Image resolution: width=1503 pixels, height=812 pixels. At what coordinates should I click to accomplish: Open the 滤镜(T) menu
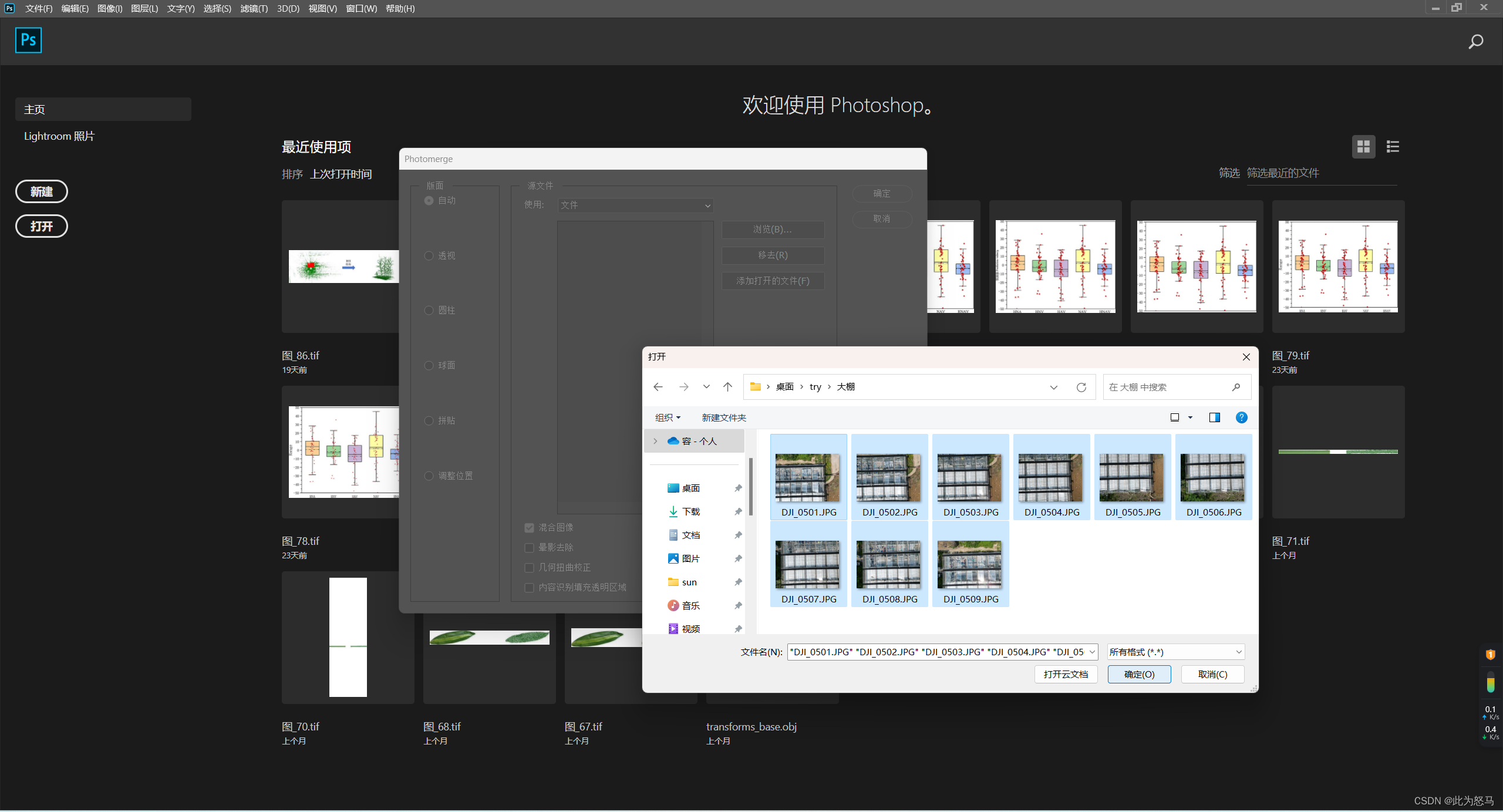click(254, 8)
